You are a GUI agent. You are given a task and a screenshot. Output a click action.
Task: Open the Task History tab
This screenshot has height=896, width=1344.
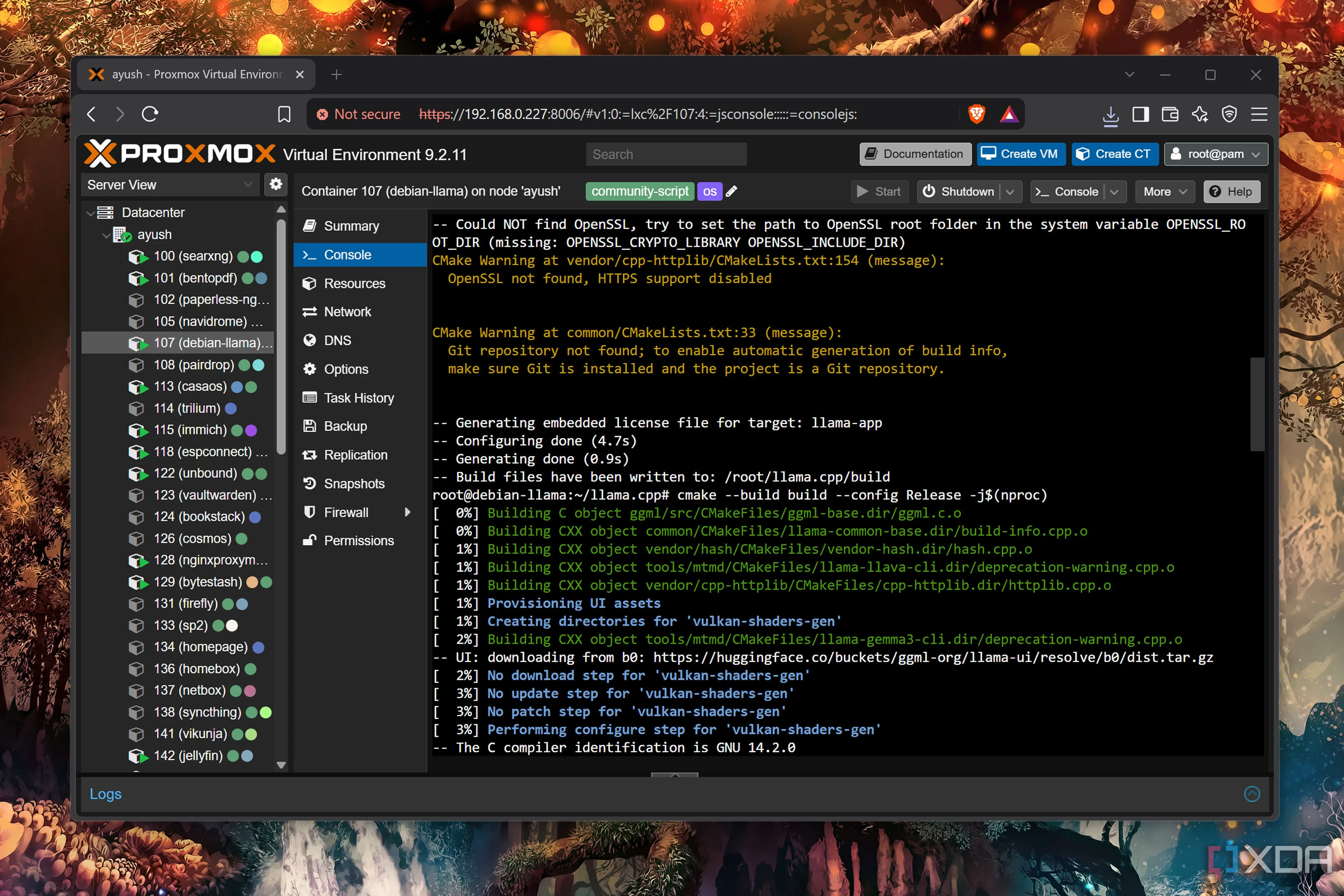pos(360,398)
